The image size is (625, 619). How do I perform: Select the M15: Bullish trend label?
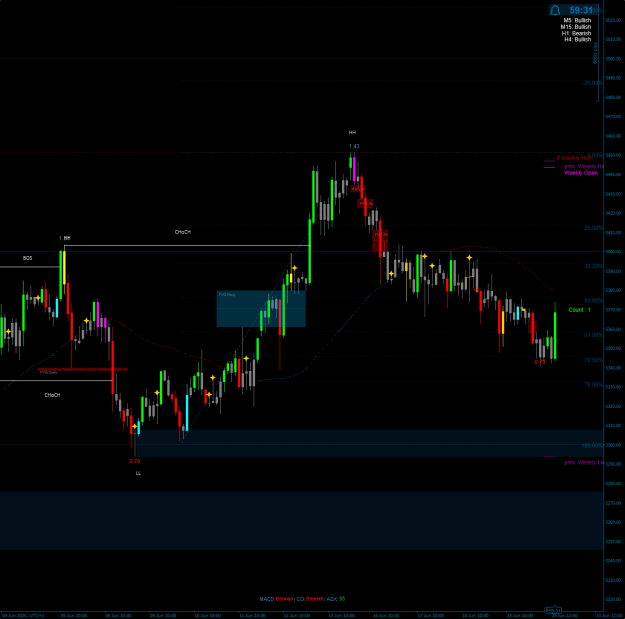[576, 27]
